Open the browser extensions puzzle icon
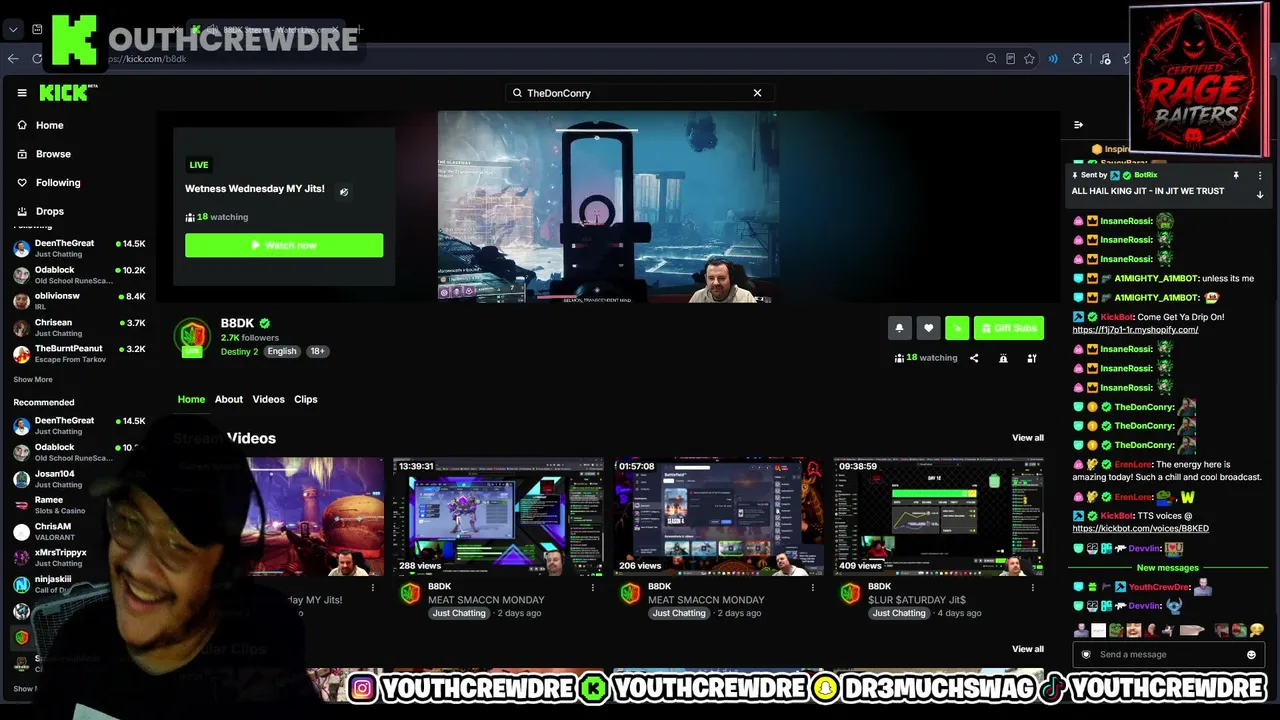Screen dimensions: 1280x720 1078,59
